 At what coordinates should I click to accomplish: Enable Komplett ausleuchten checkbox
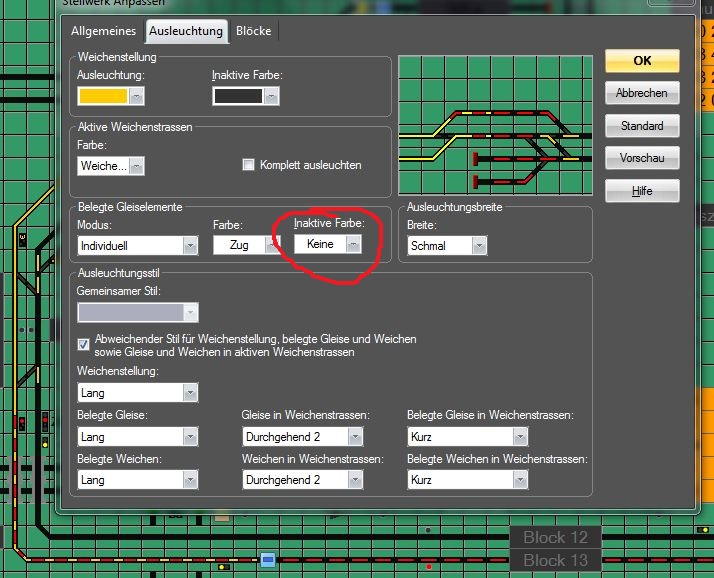[x=249, y=165]
